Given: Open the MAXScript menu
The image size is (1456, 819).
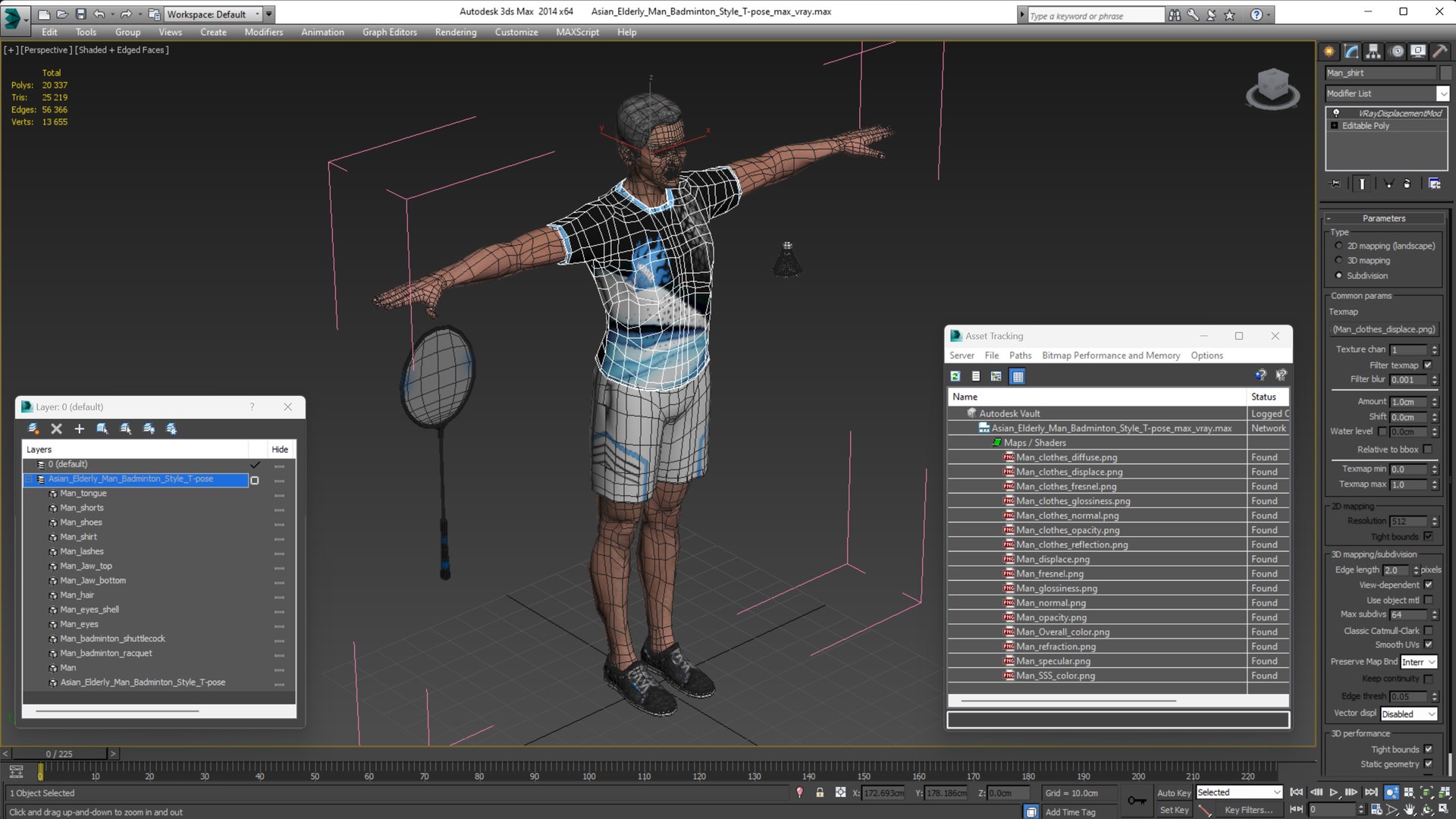Looking at the screenshot, I should (577, 32).
